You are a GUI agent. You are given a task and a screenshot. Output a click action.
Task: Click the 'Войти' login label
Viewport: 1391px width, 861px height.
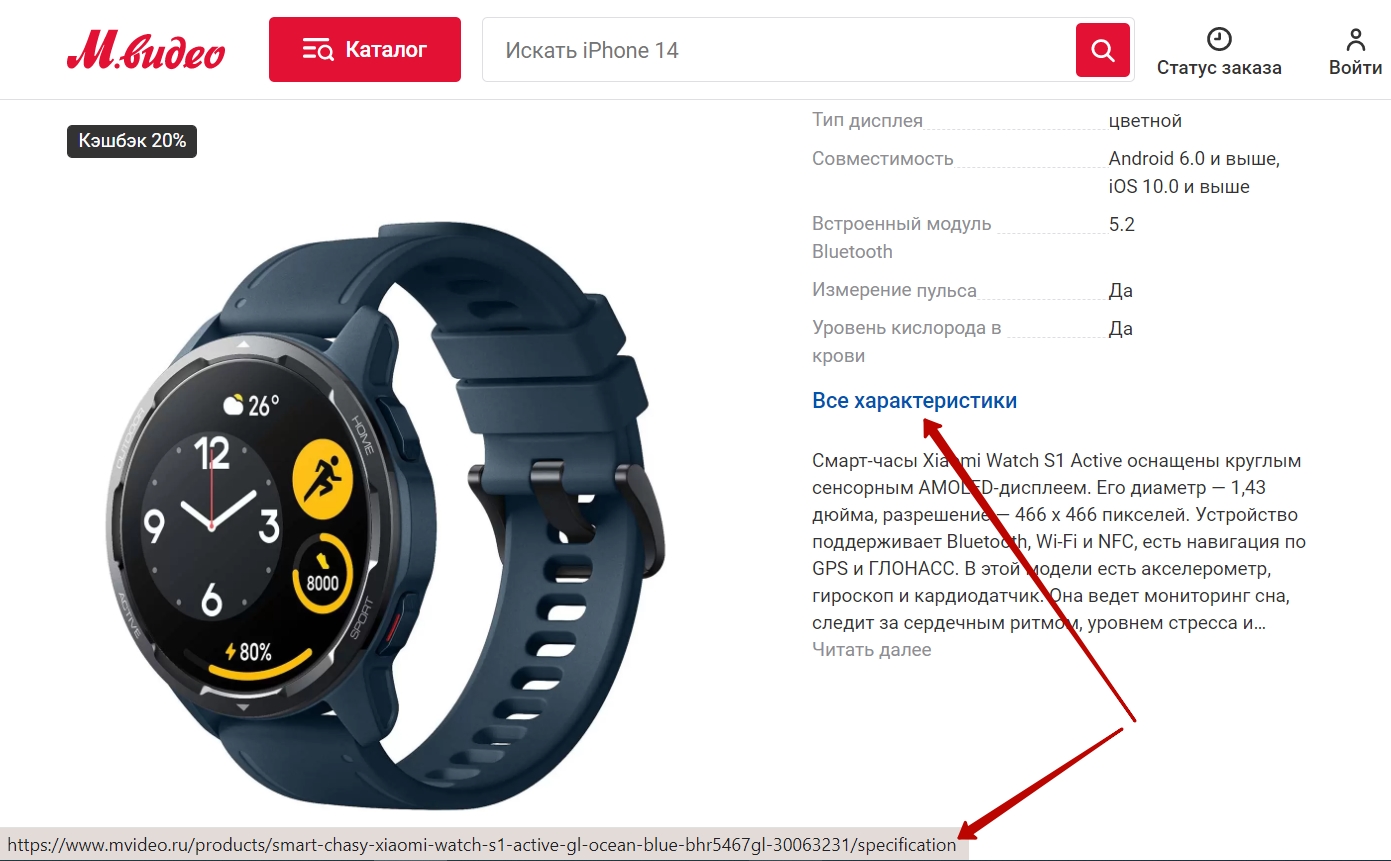click(x=1356, y=68)
